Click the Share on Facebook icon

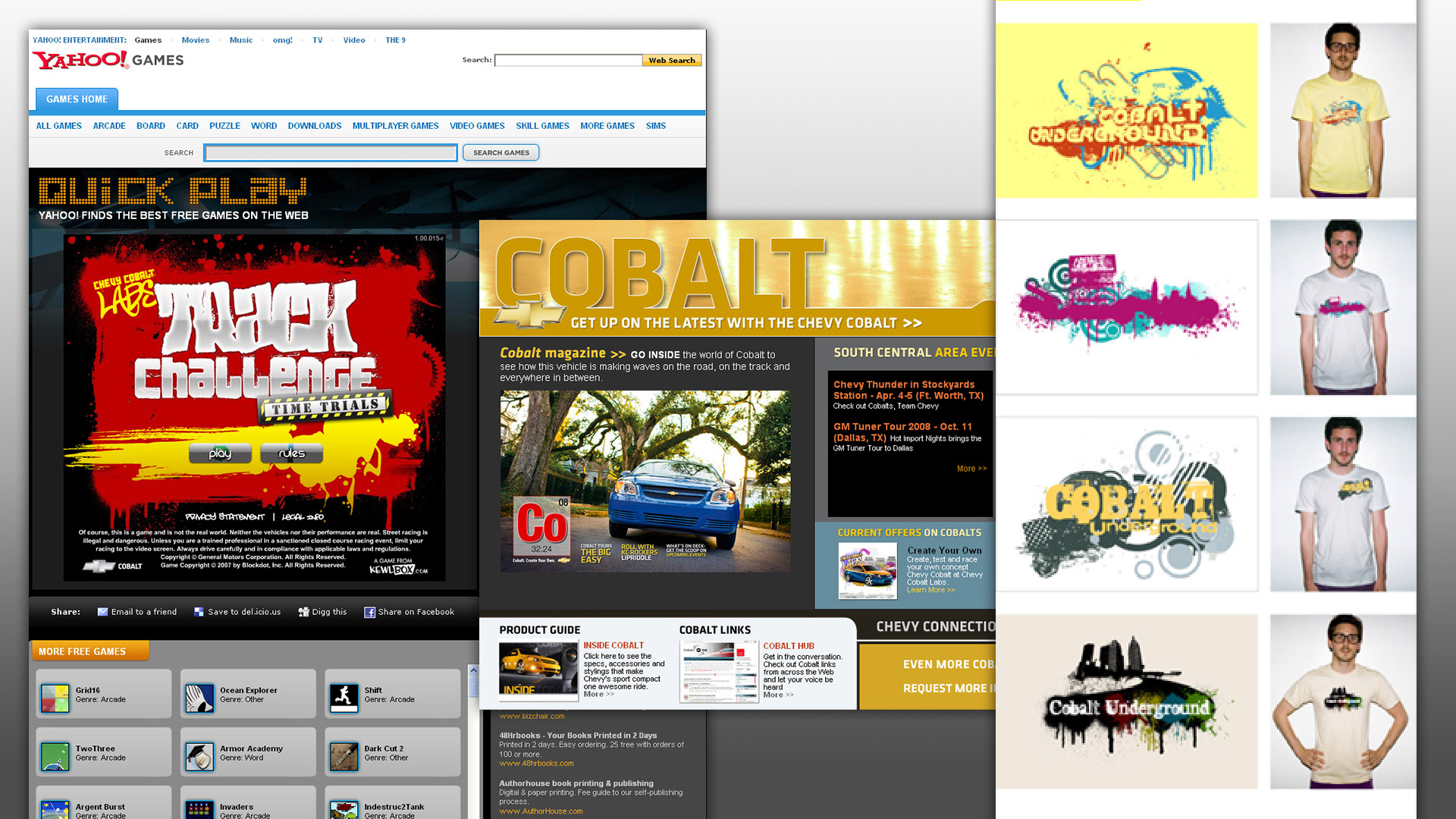point(369,612)
